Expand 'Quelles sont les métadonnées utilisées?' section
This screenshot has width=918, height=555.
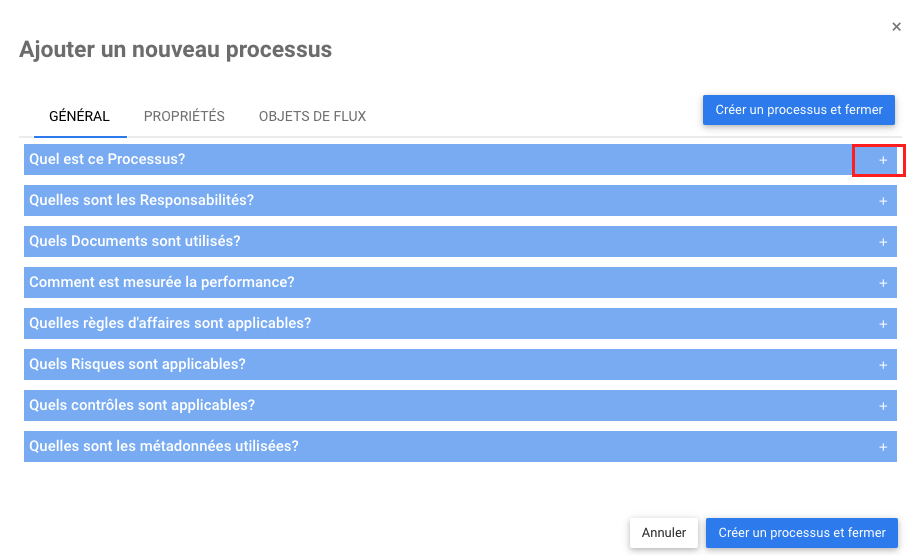click(164, 446)
